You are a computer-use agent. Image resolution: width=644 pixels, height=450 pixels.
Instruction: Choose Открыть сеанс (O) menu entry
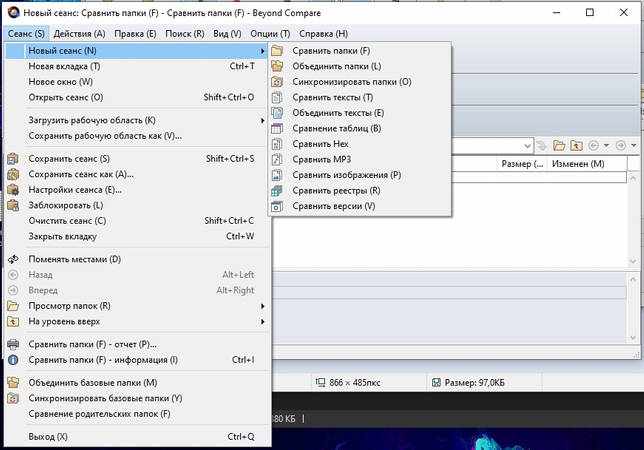click(138, 97)
